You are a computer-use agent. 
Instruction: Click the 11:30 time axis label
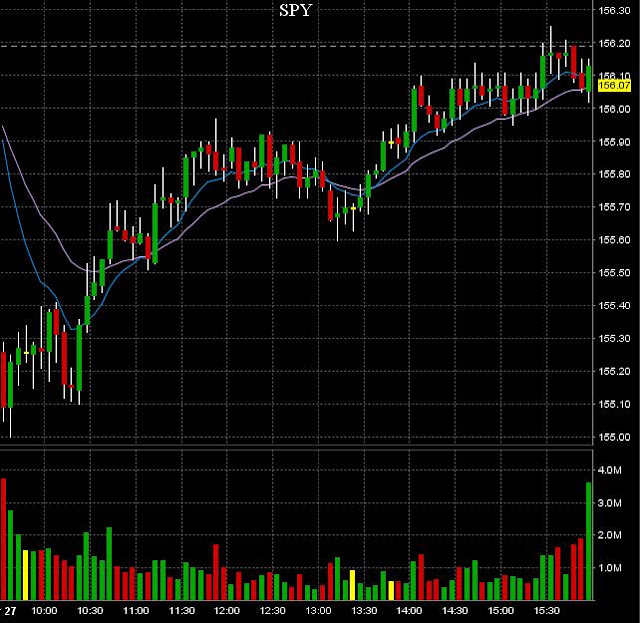pyautogui.click(x=182, y=611)
